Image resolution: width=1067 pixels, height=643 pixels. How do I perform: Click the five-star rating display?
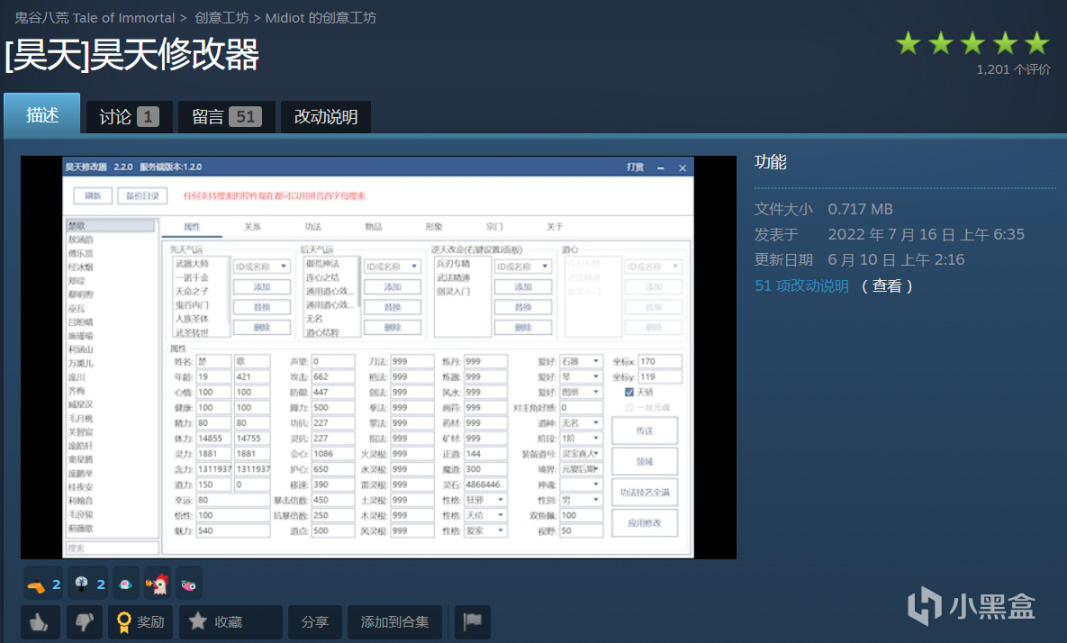pos(972,44)
